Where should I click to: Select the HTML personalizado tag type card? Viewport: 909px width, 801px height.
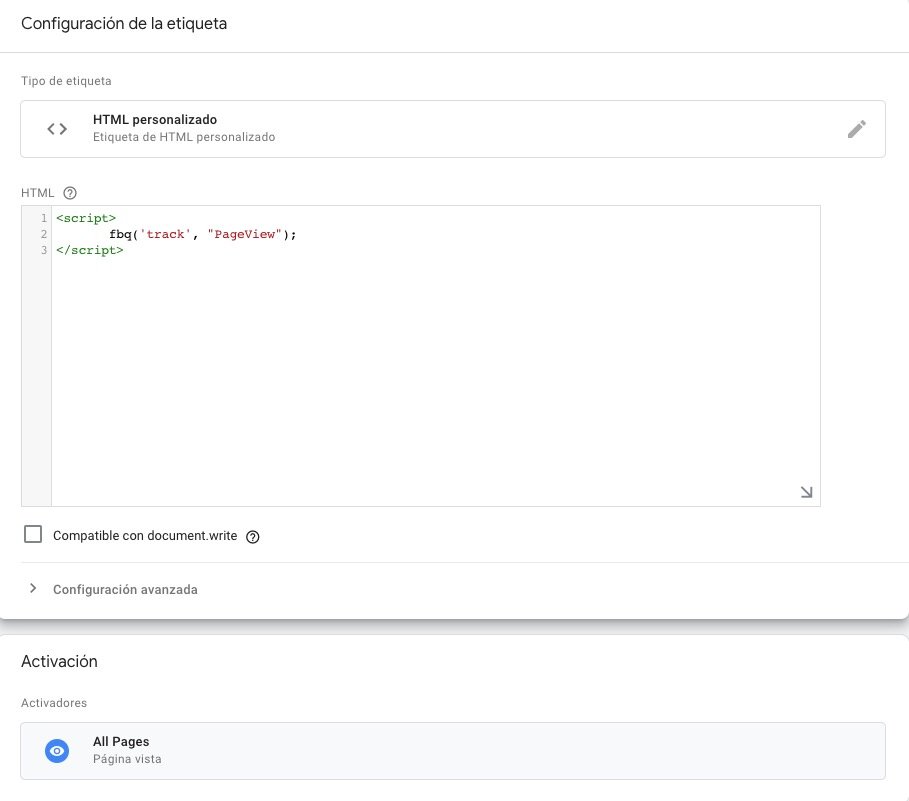point(453,129)
